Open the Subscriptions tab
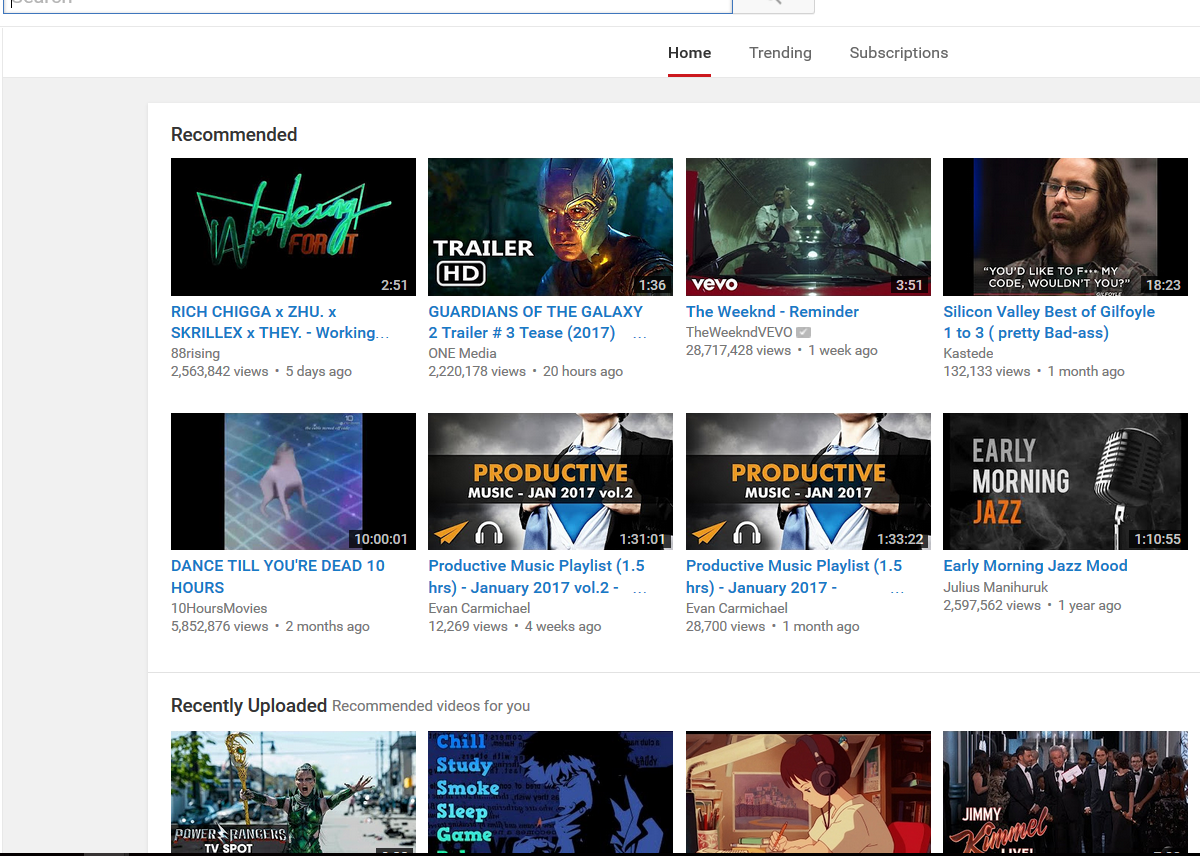This screenshot has height=856, width=1200. 898,53
